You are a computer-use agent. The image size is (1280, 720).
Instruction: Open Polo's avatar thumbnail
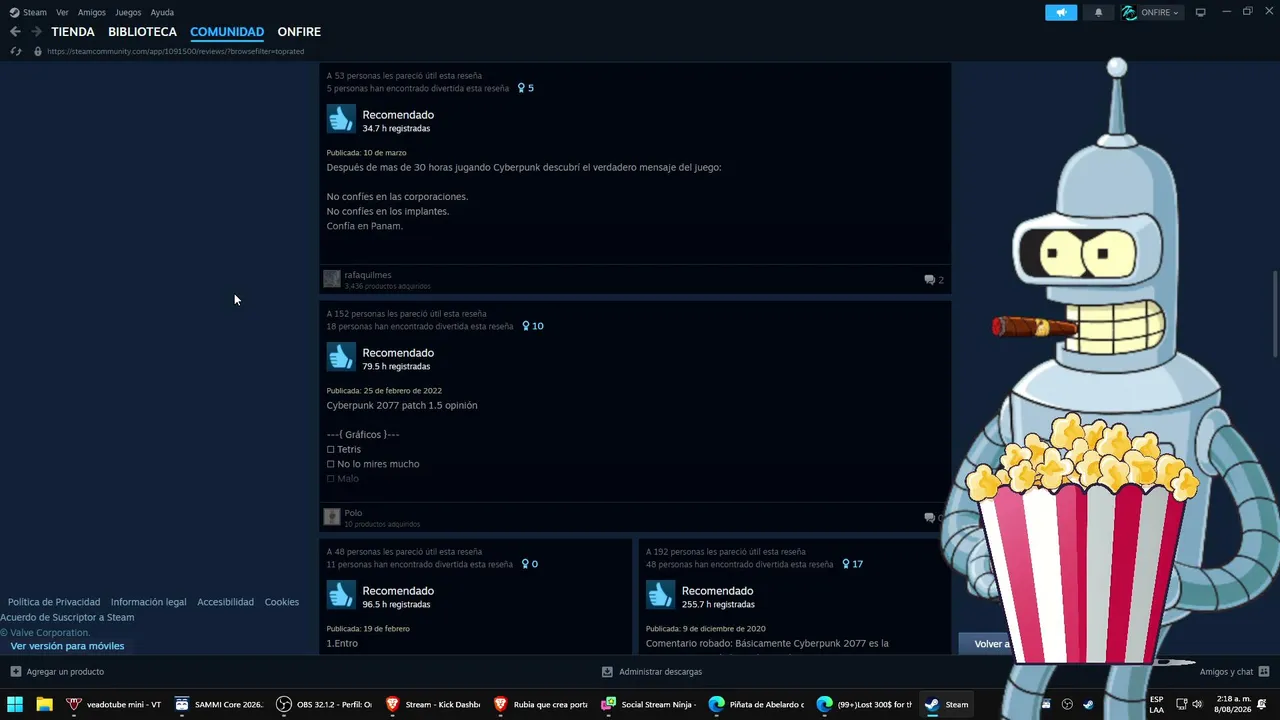332,517
